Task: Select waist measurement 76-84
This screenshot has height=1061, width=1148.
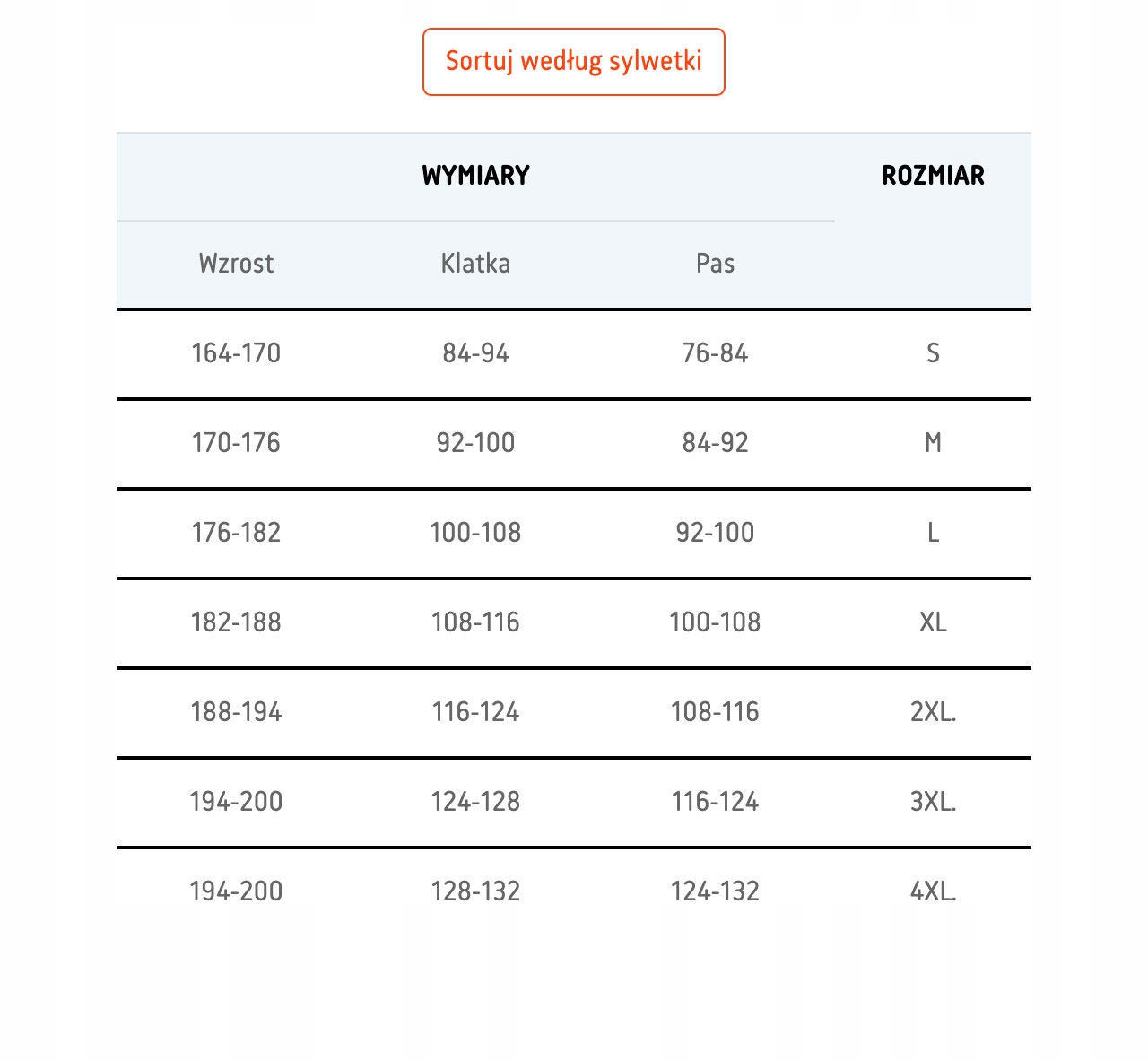Action: tap(715, 353)
